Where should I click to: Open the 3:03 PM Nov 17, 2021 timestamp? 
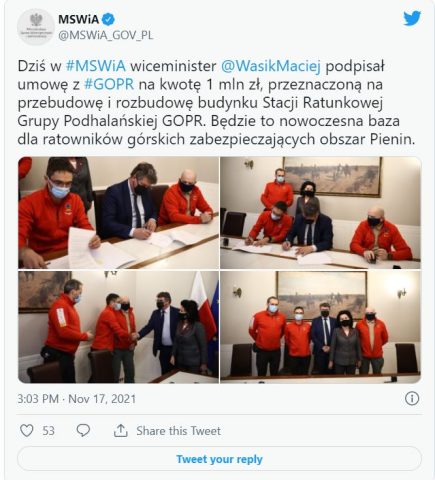77,399
